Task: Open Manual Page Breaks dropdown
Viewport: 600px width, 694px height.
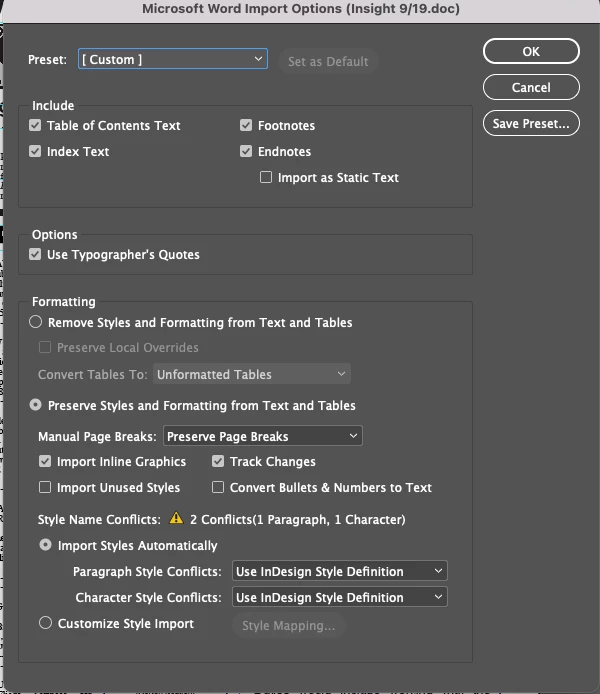Action: tap(263, 436)
